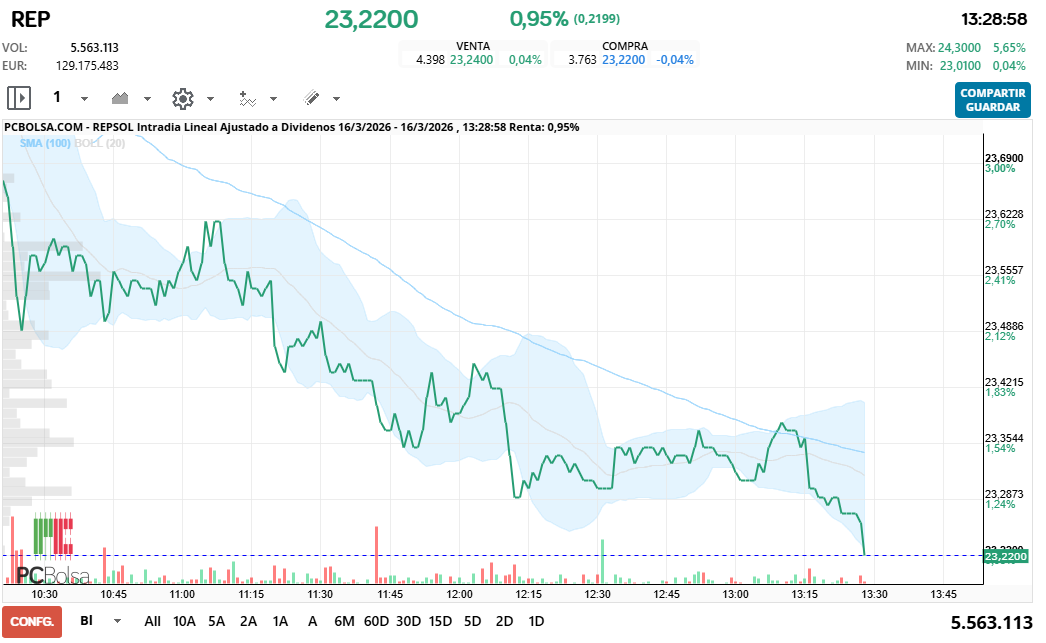
Task: Click the GUARDAR button
Action: 992,107
